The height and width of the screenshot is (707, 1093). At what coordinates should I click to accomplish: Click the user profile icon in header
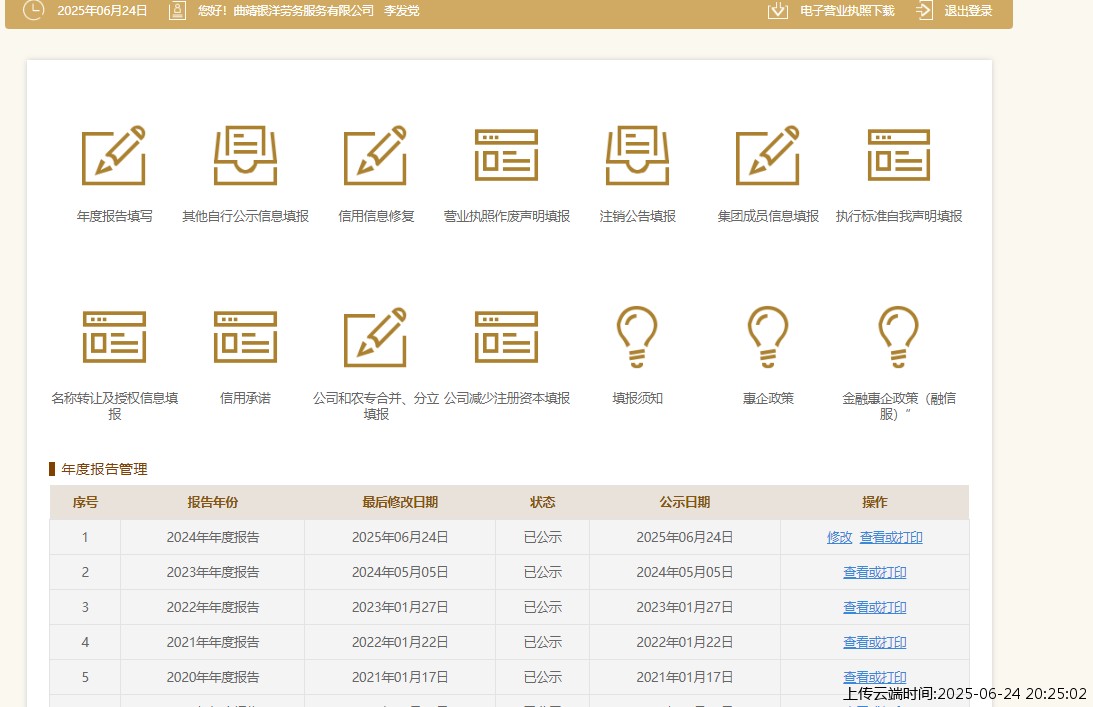(x=177, y=10)
